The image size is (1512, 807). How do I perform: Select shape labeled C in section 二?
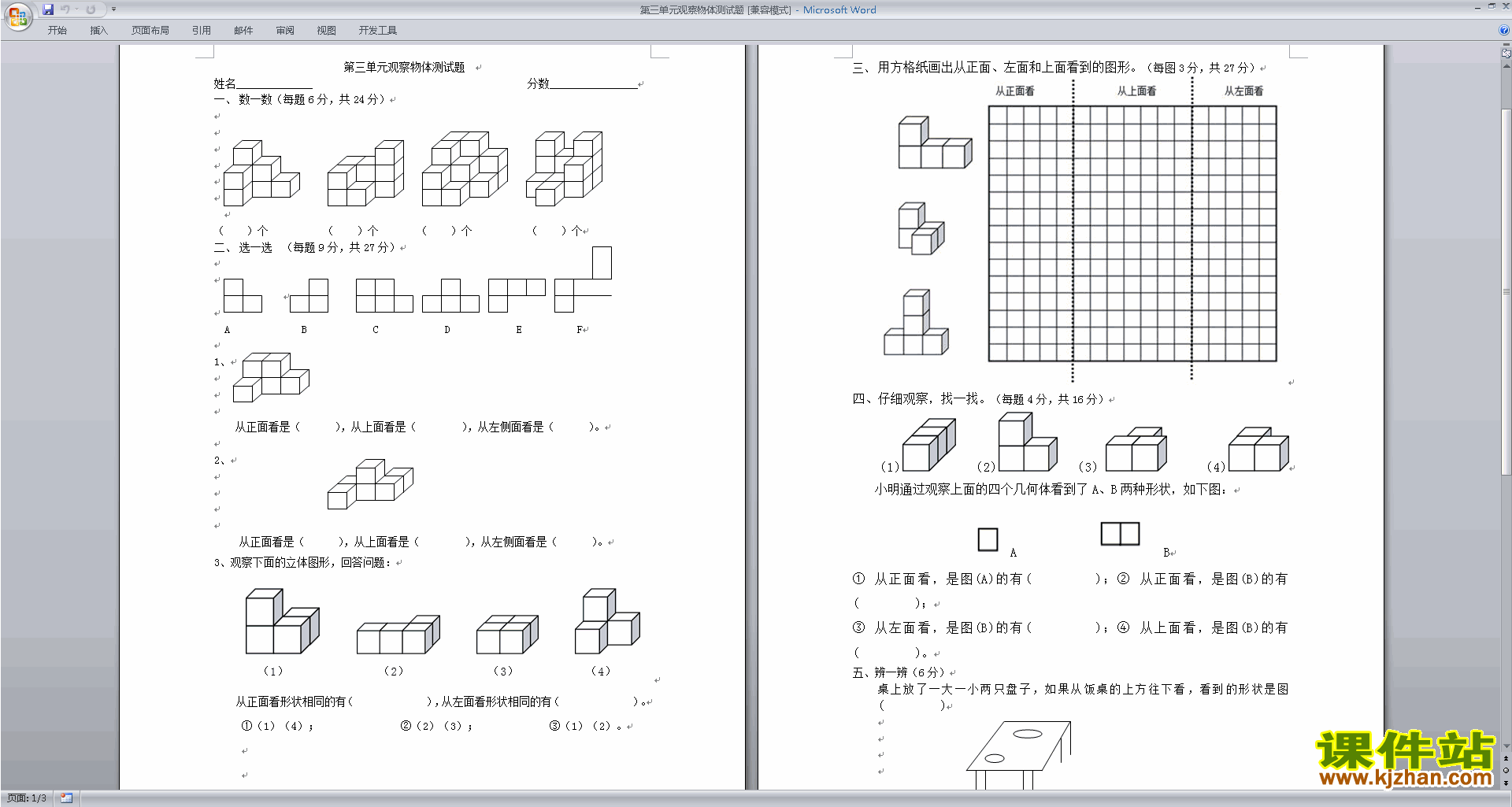pos(384,296)
